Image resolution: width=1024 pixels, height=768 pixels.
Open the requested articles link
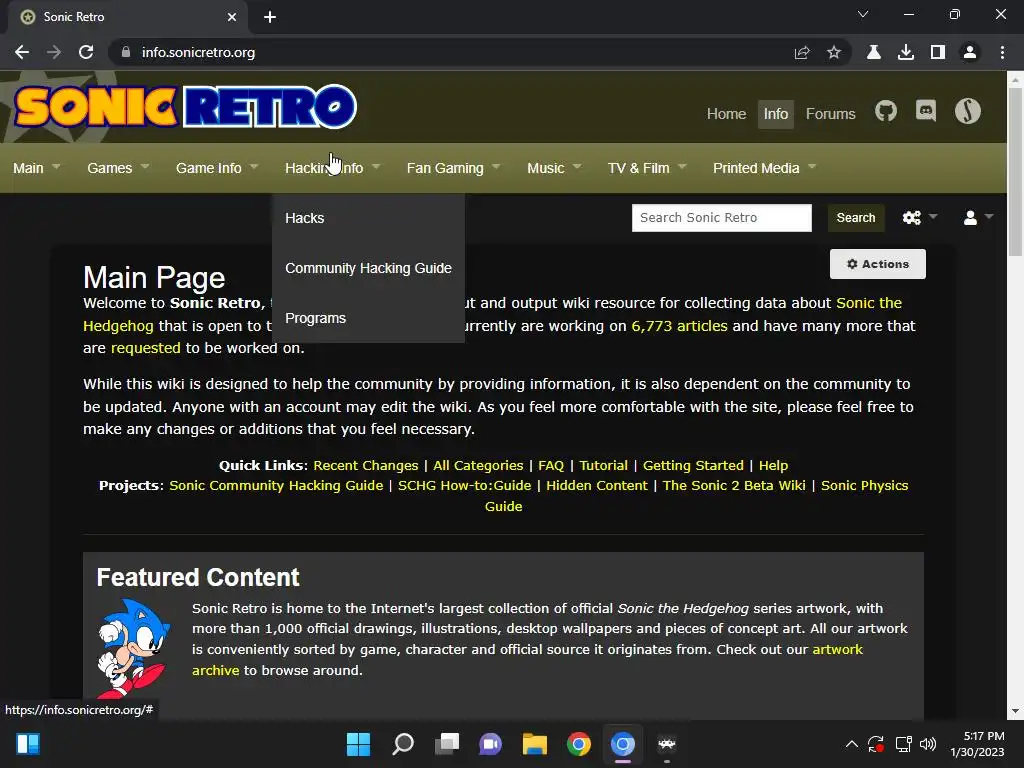(x=146, y=348)
